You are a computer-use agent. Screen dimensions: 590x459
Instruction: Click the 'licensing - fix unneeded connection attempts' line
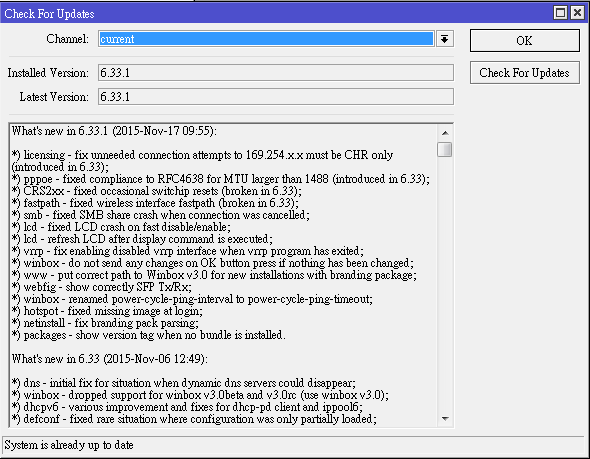(202, 161)
